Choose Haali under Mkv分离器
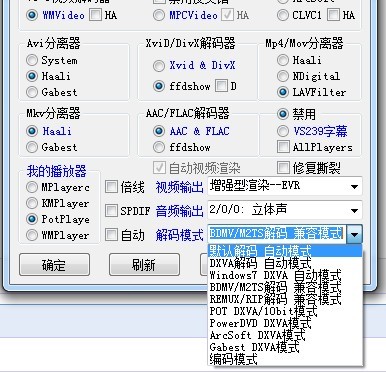Viewport: 386px width, 372px height. (32, 131)
